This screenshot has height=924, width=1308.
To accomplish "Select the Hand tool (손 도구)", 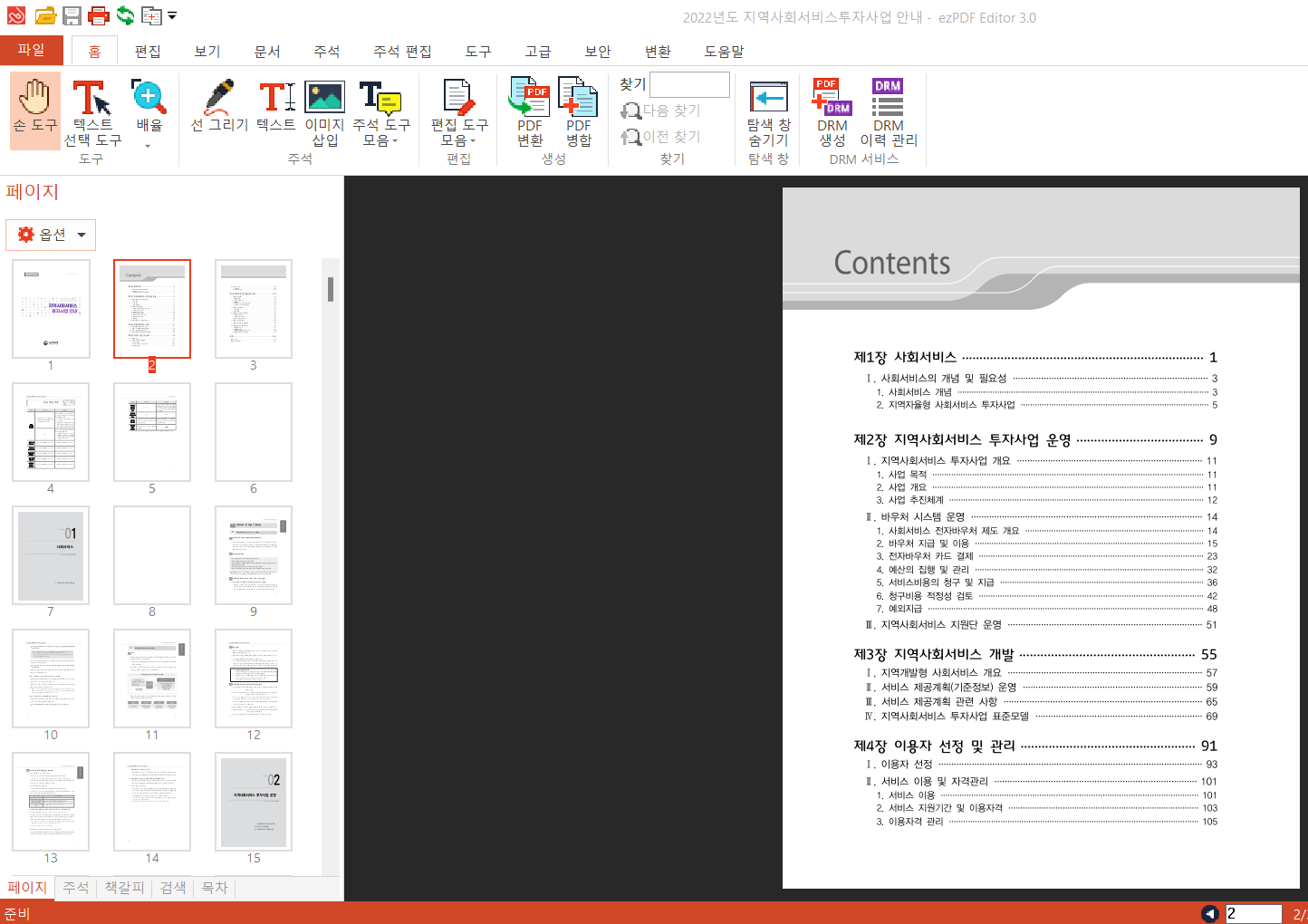I will (35, 109).
